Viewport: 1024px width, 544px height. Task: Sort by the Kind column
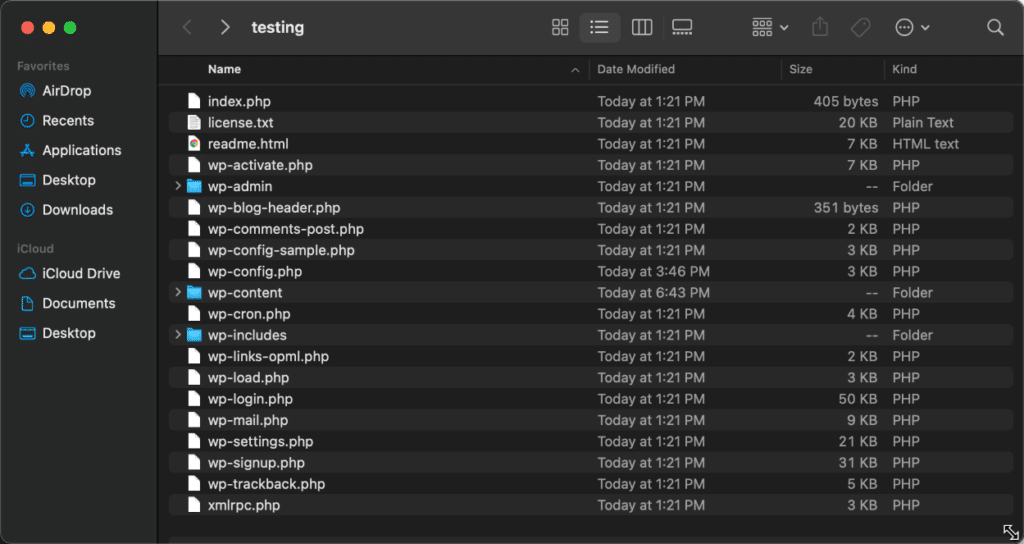click(x=904, y=69)
